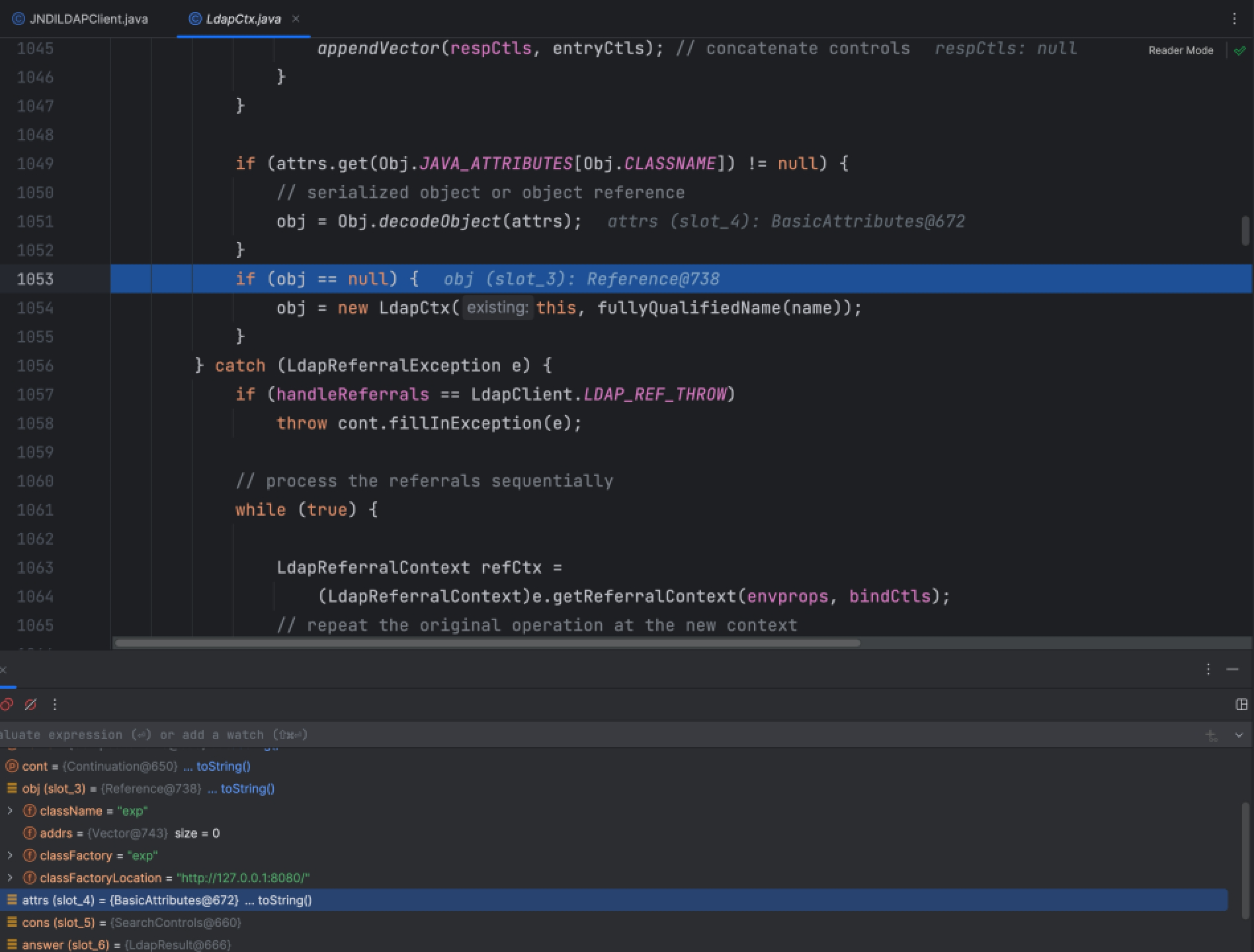
Task: Close the LdapCtx.java tab
Action: pos(296,19)
